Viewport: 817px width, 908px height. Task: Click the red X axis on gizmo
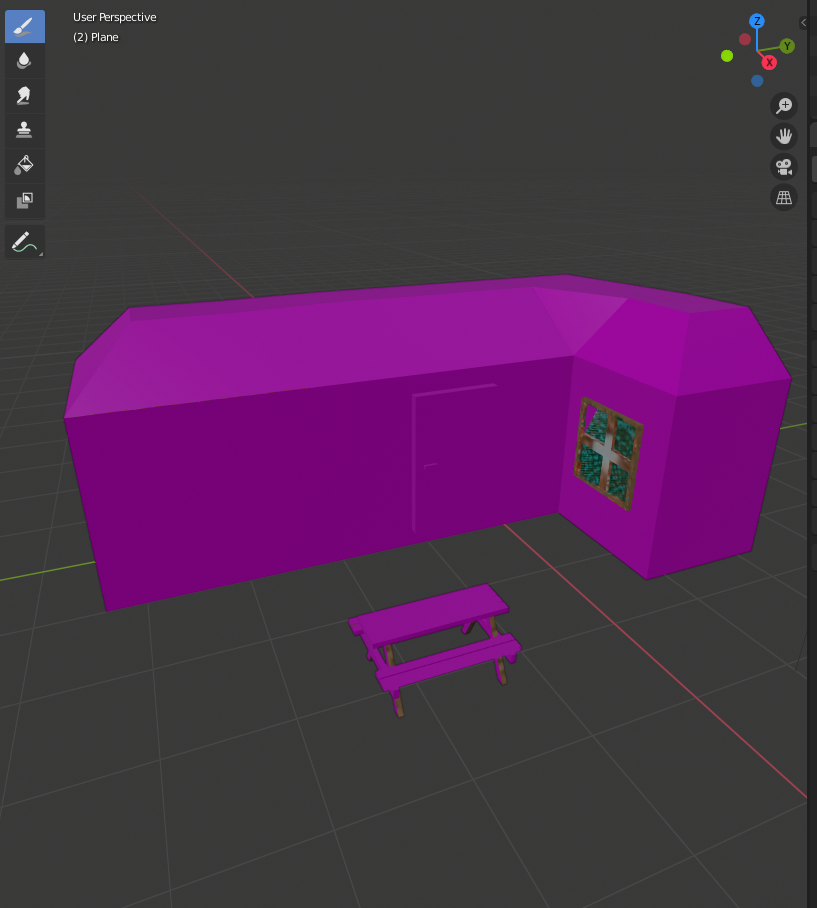coord(770,62)
